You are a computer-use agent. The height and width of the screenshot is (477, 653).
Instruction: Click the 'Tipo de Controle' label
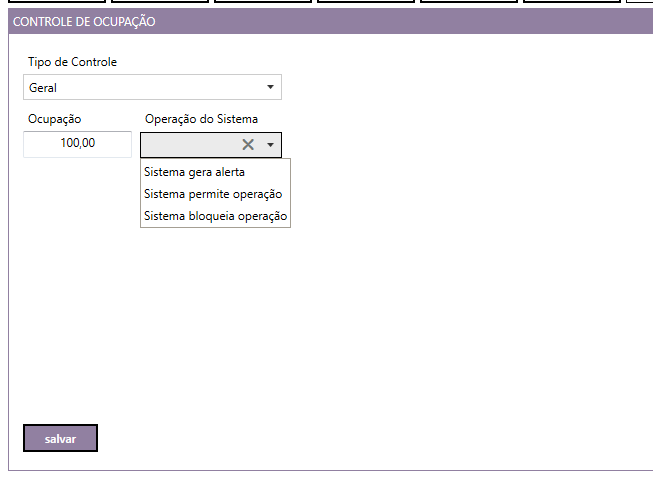(72, 62)
